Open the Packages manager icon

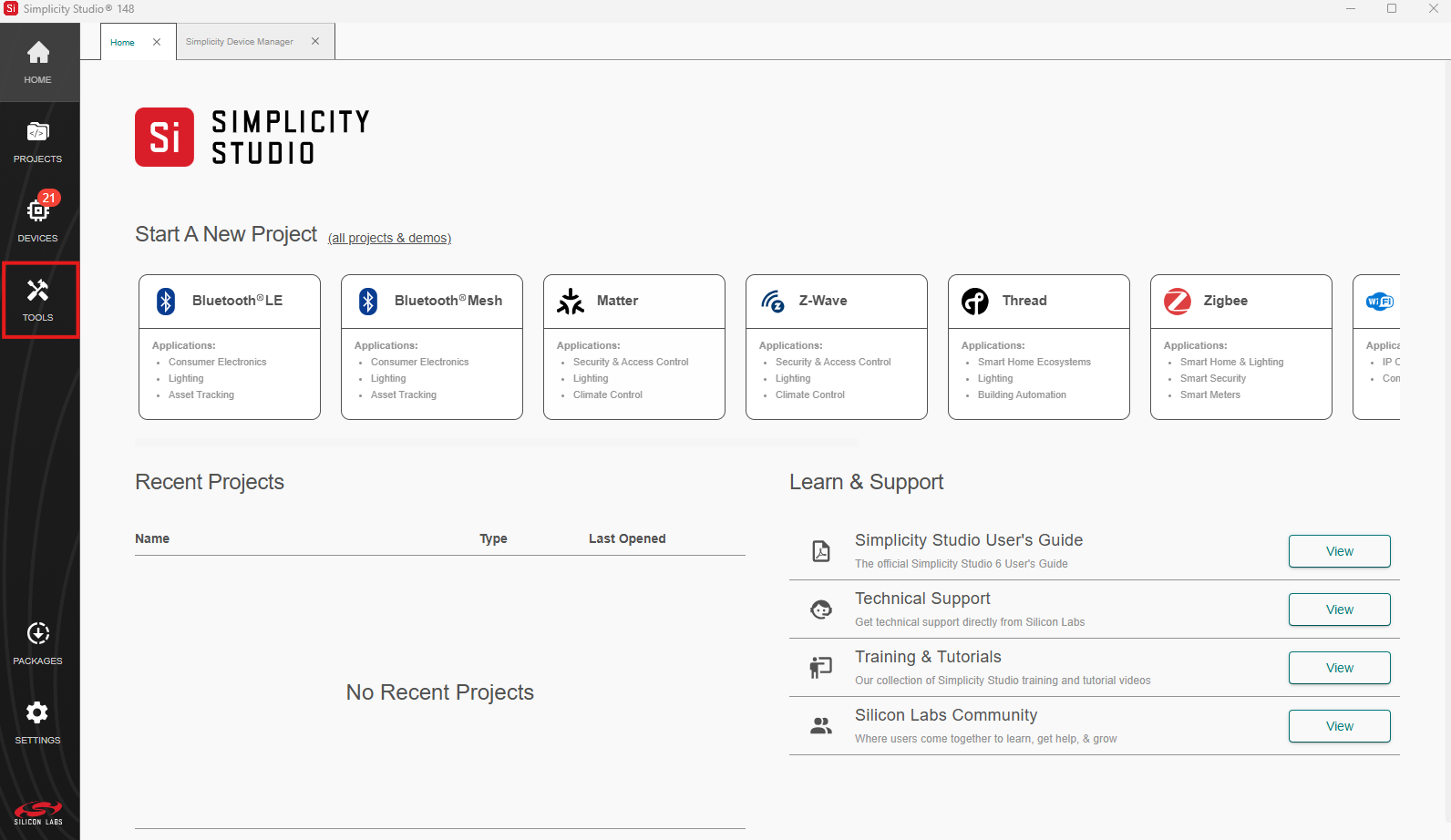(x=38, y=643)
